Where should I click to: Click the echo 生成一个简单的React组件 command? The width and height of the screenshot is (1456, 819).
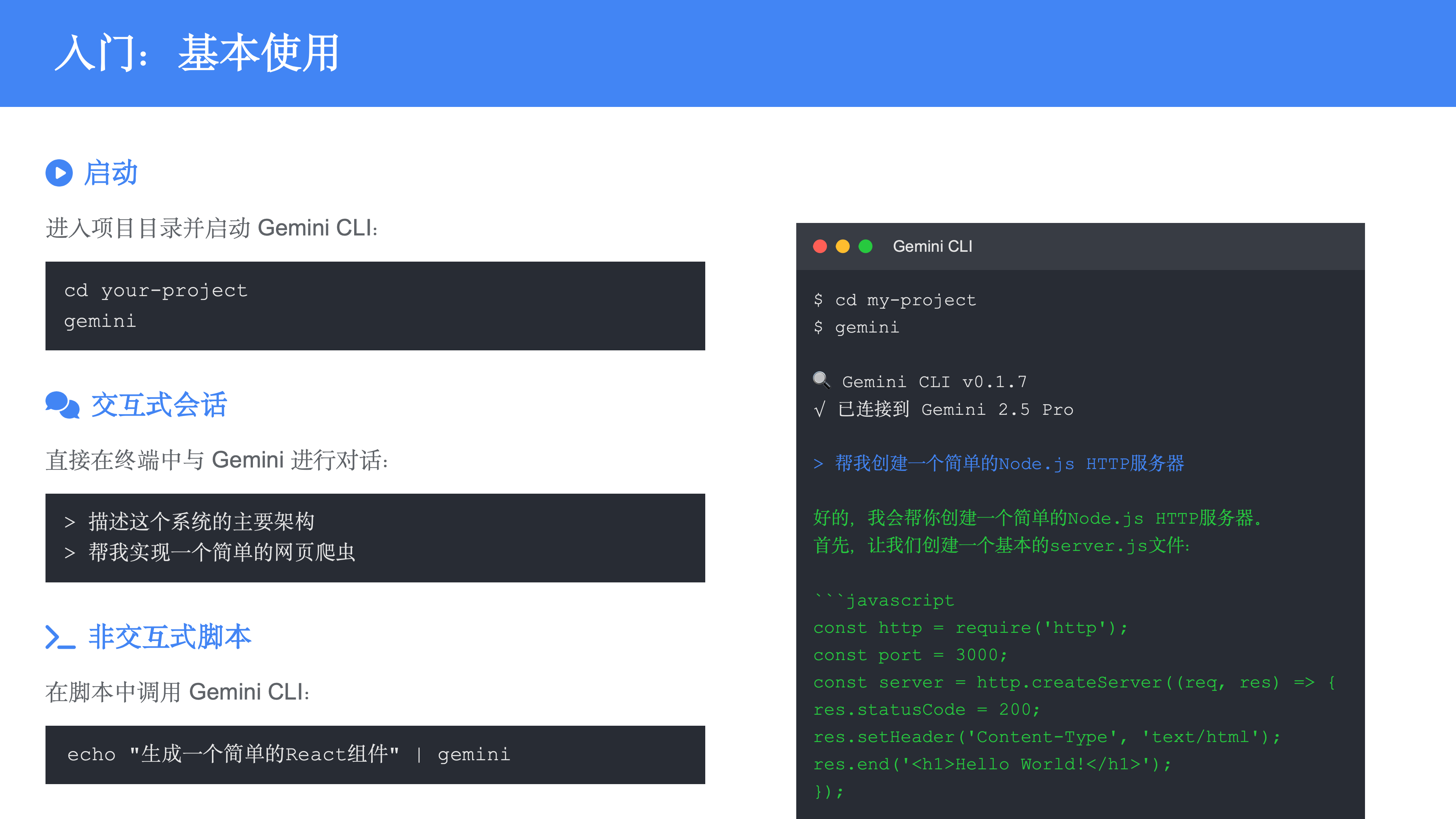click(x=289, y=755)
